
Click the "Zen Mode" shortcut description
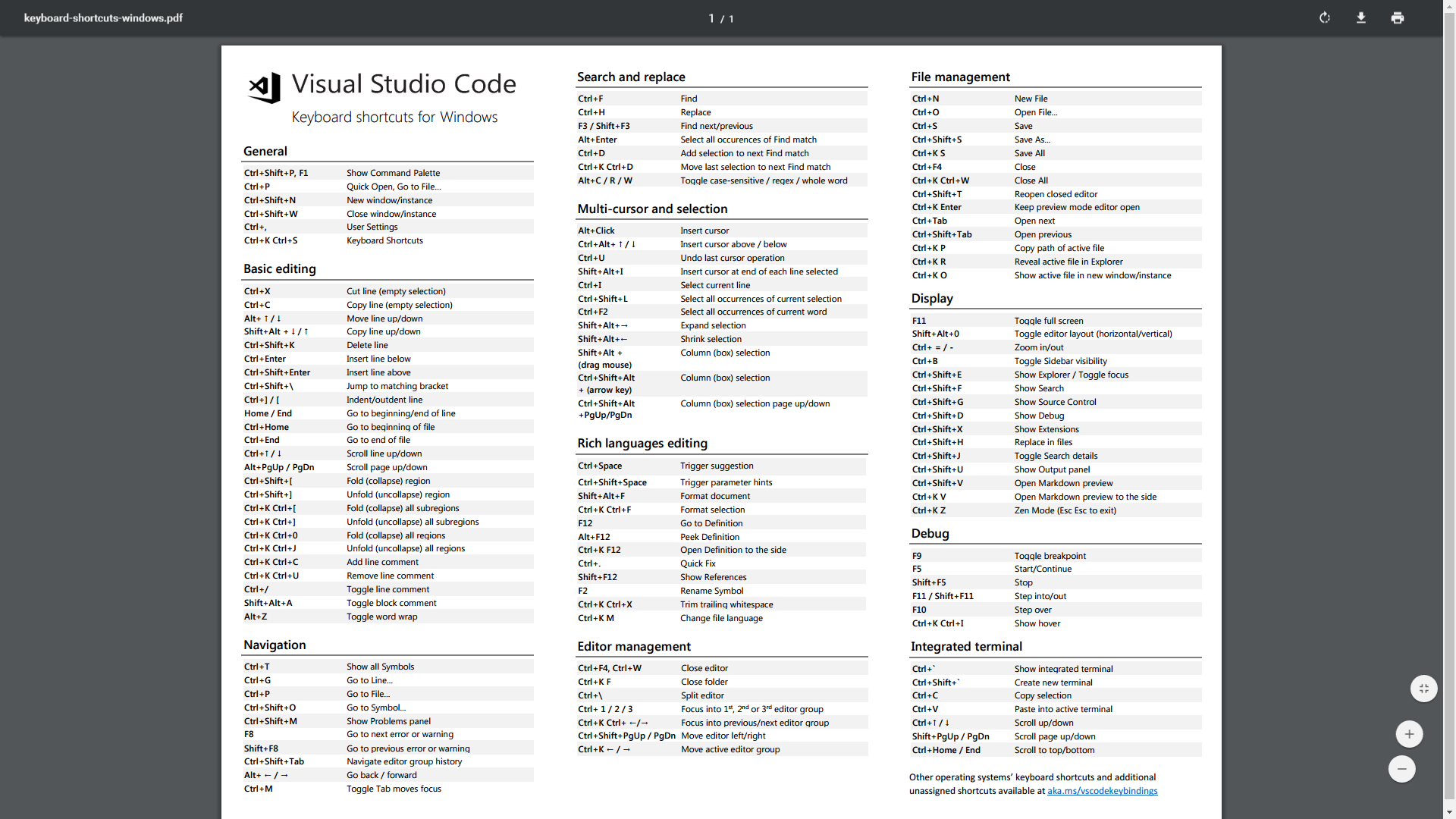point(1065,510)
